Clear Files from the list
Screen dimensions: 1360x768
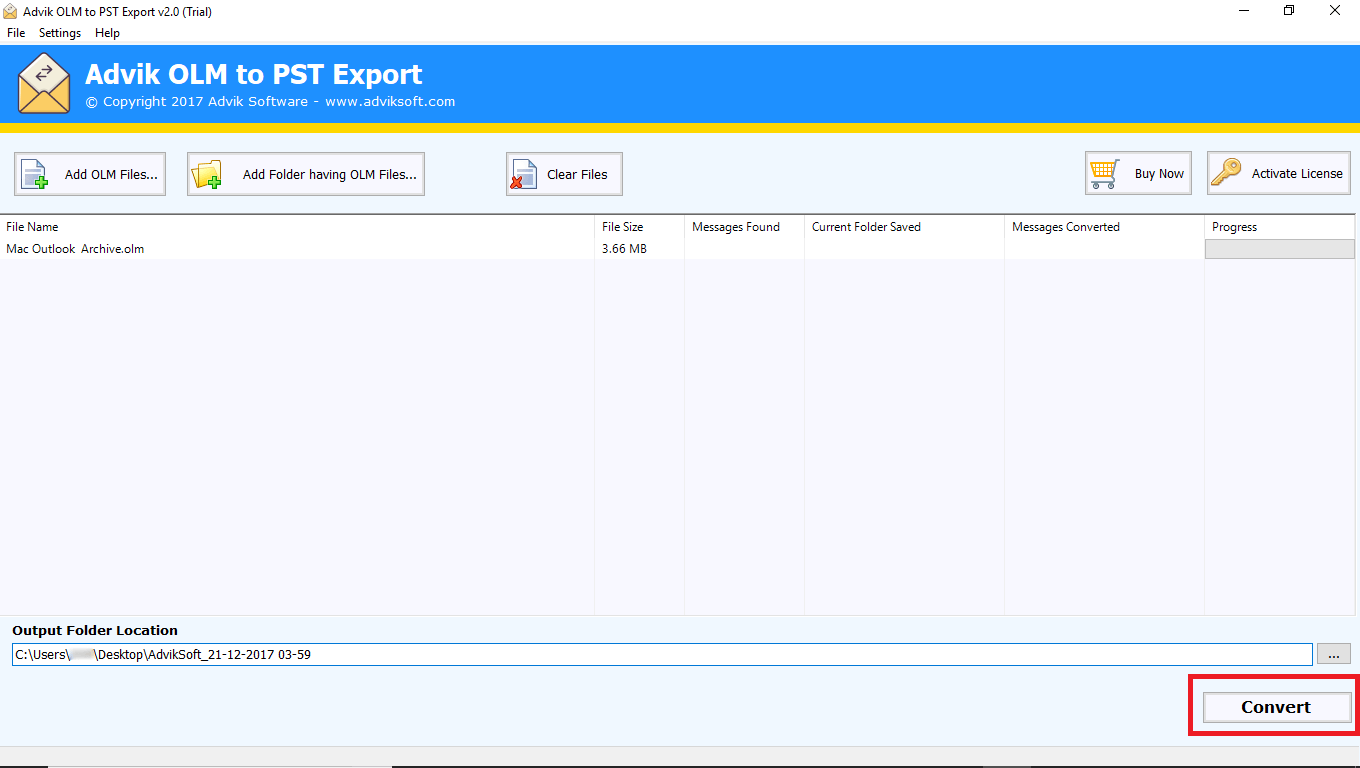[564, 174]
